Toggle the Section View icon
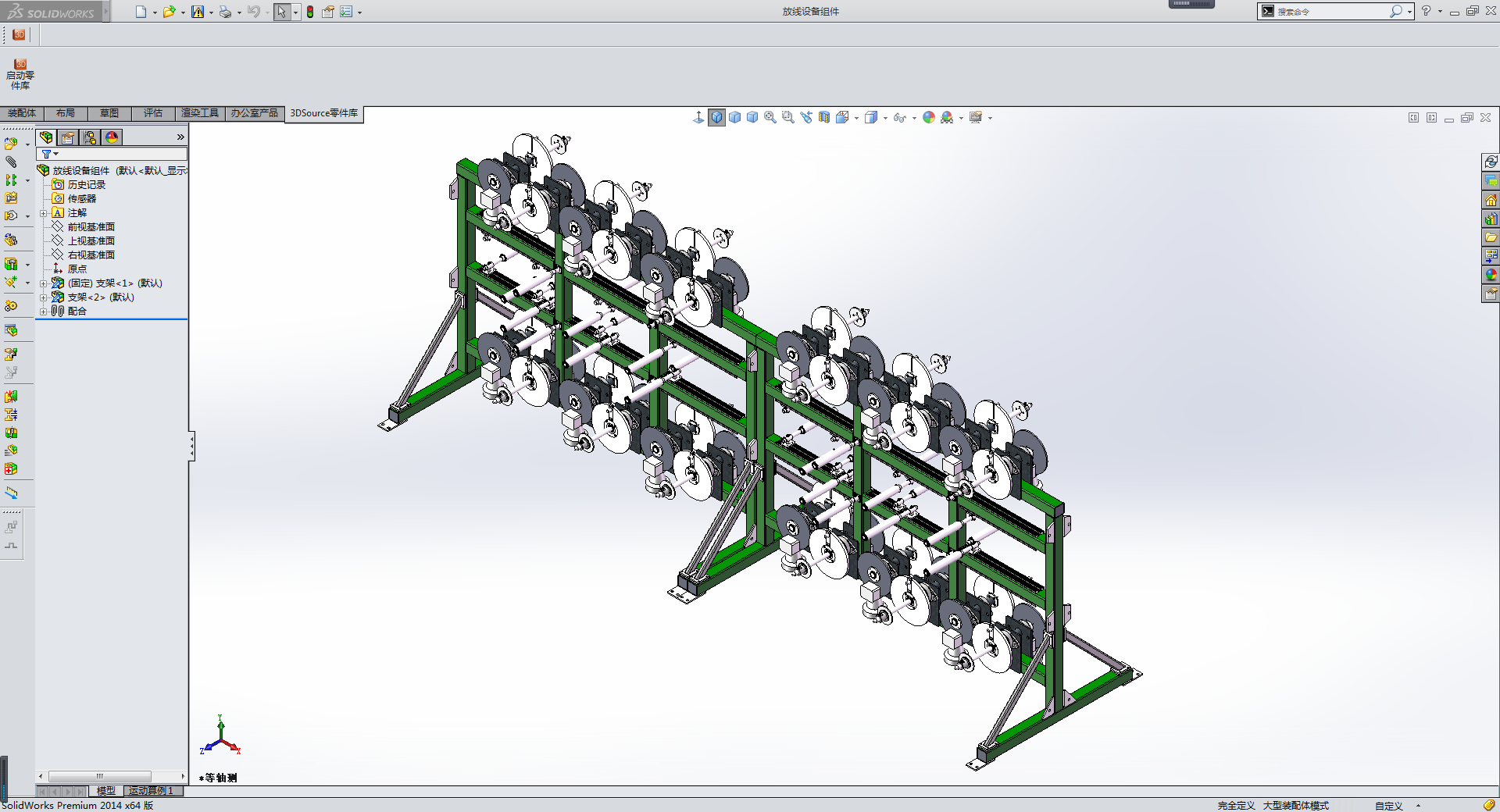 (x=824, y=117)
